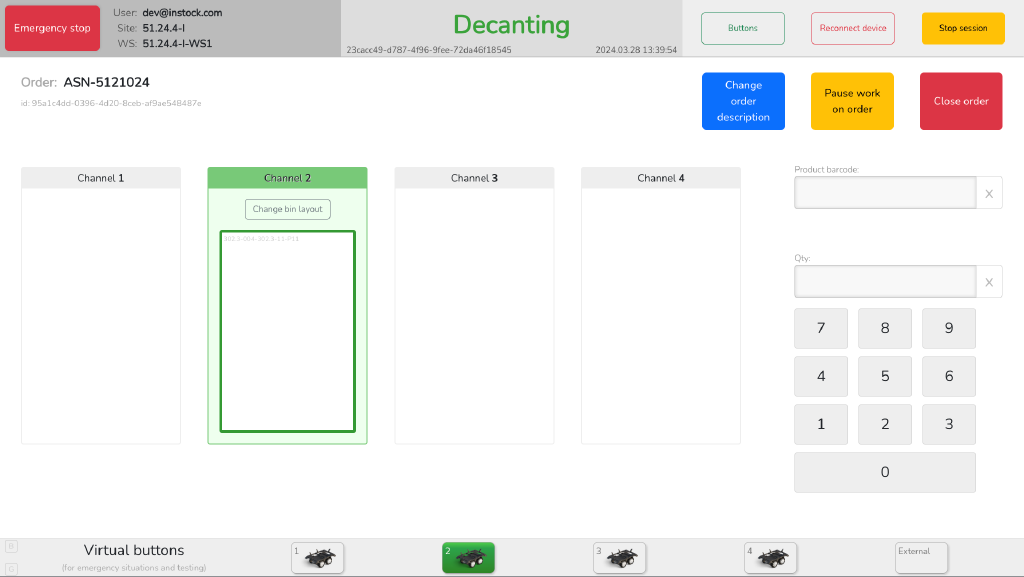1024x577 pixels.
Task: Click the External virtual button
Action: pyautogui.click(x=921, y=558)
